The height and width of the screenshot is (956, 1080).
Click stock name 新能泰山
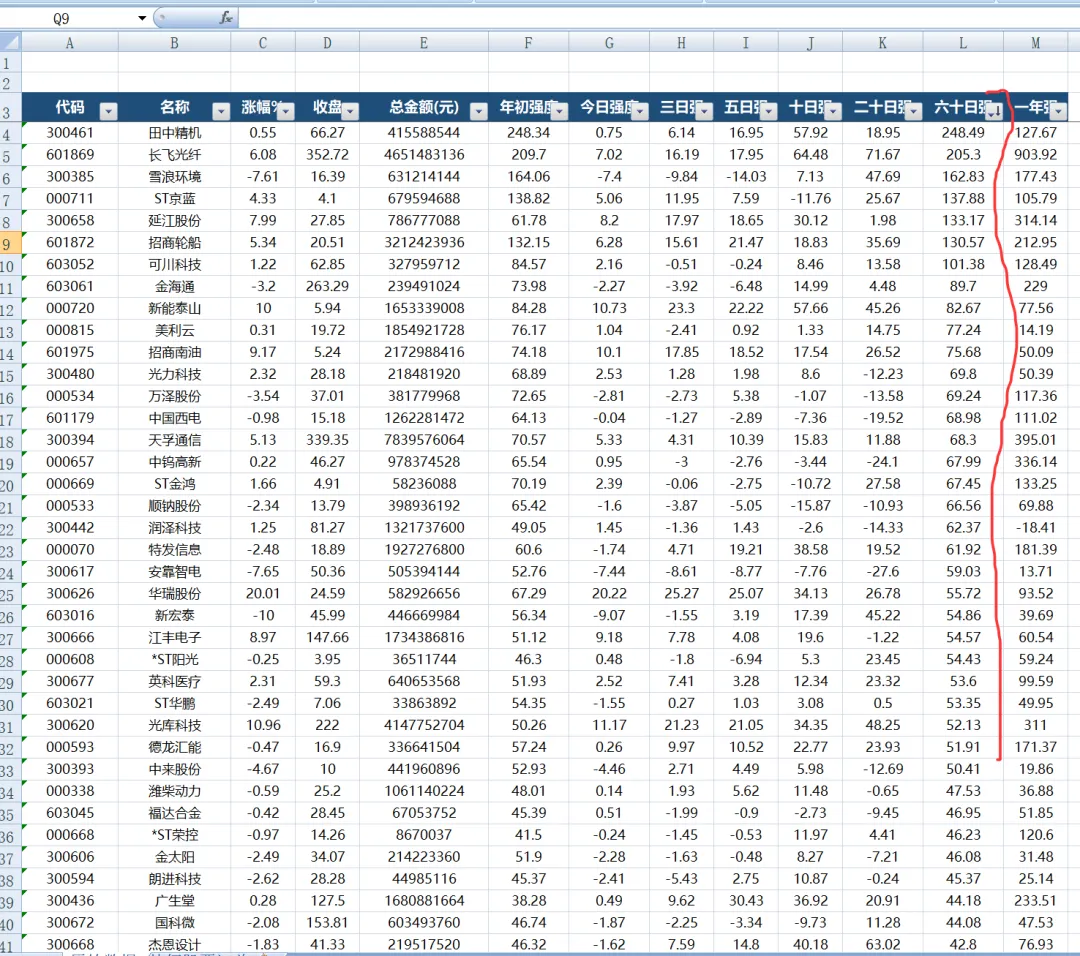(174, 308)
